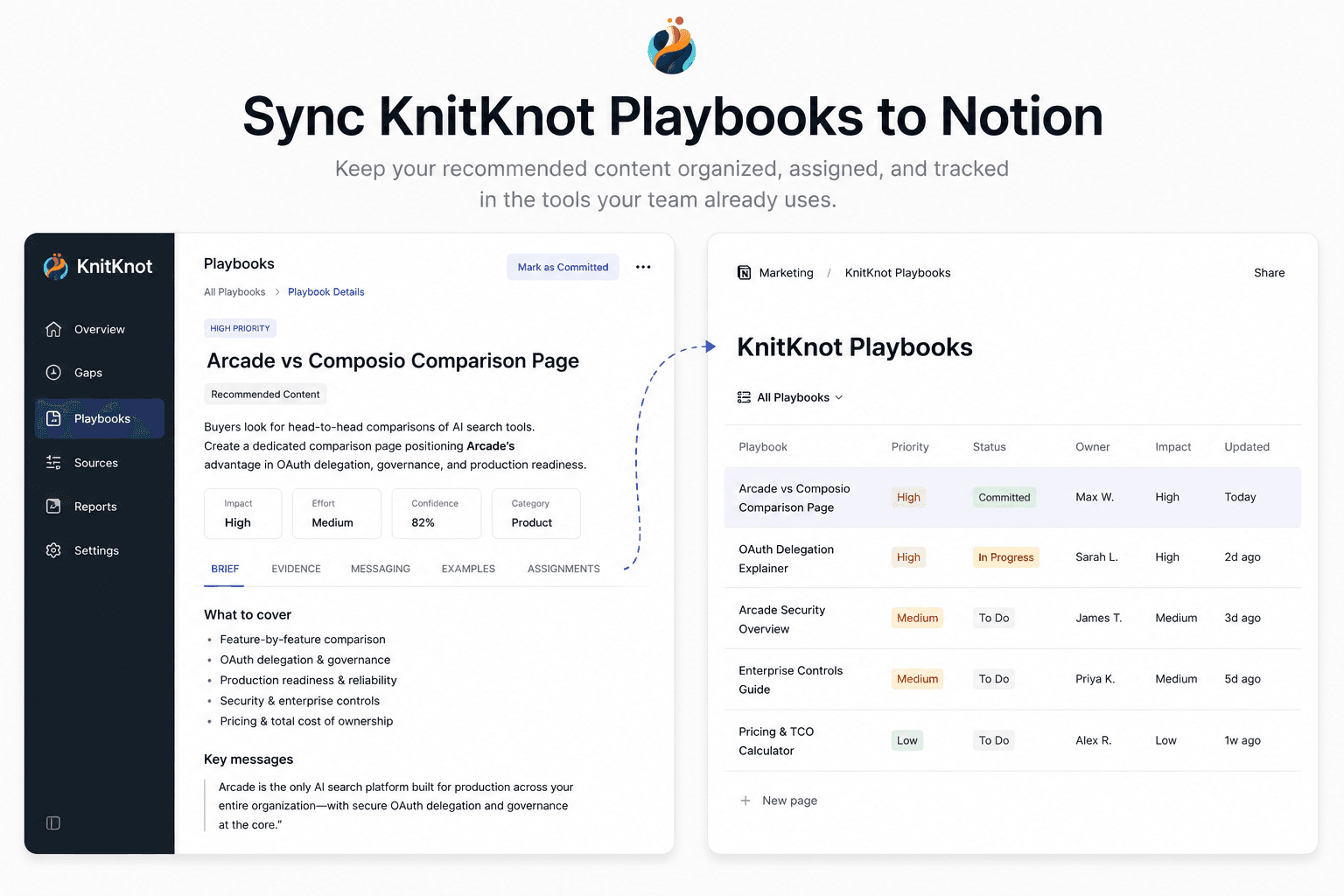Click the Settings gear icon
1344x896 pixels.
click(53, 550)
